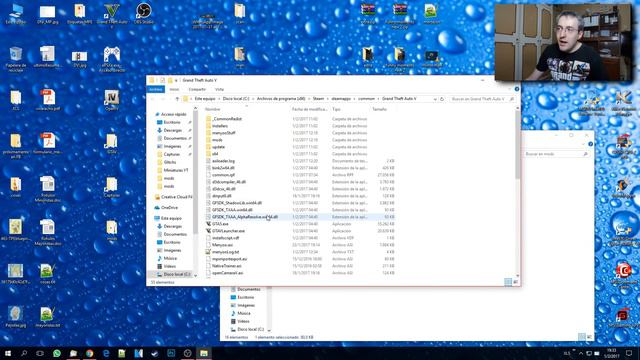Open the Inicio ribbon tab
The height and width of the screenshot is (360, 640).
pos(174,89)
